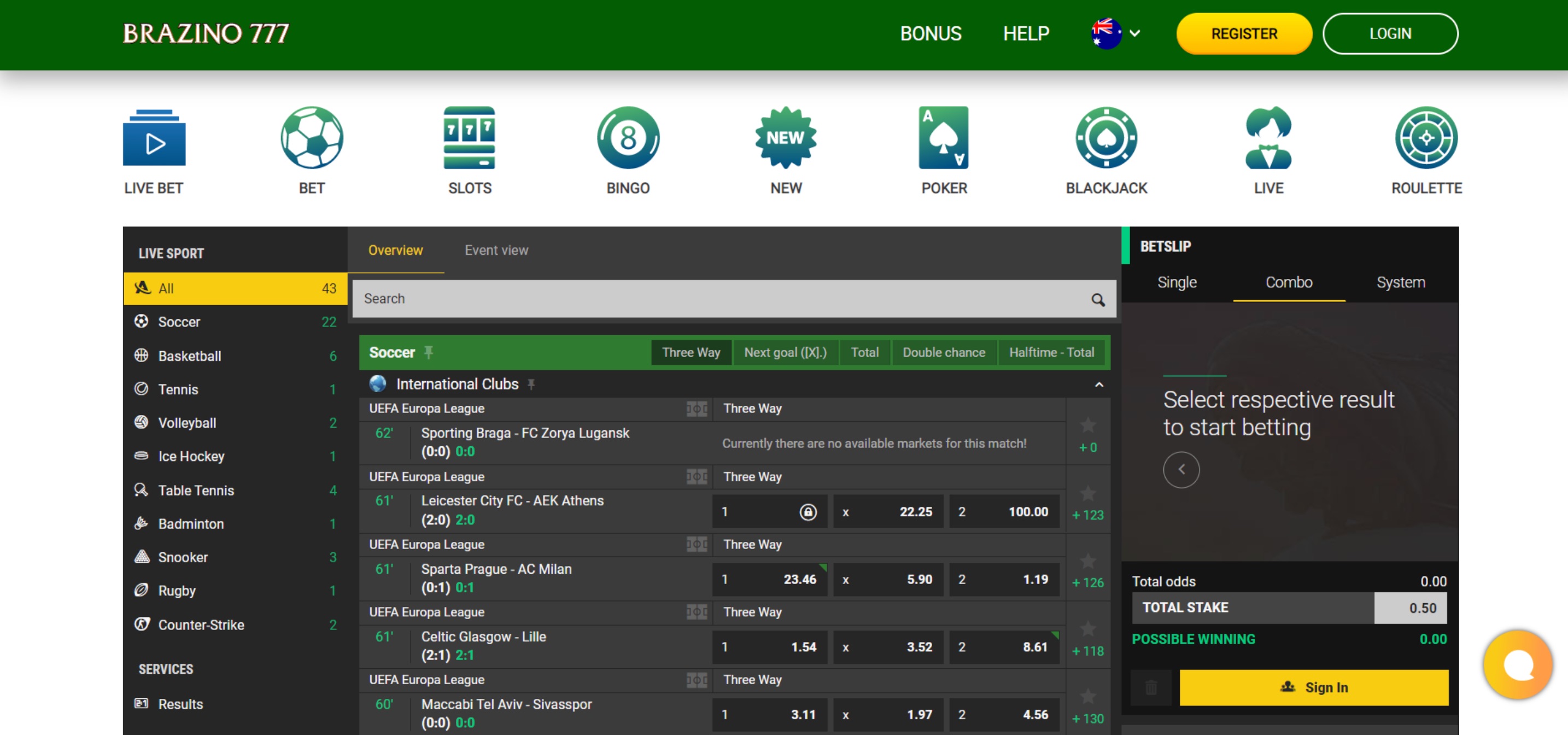Click the yellow Sign In button

coord(1314,687)
